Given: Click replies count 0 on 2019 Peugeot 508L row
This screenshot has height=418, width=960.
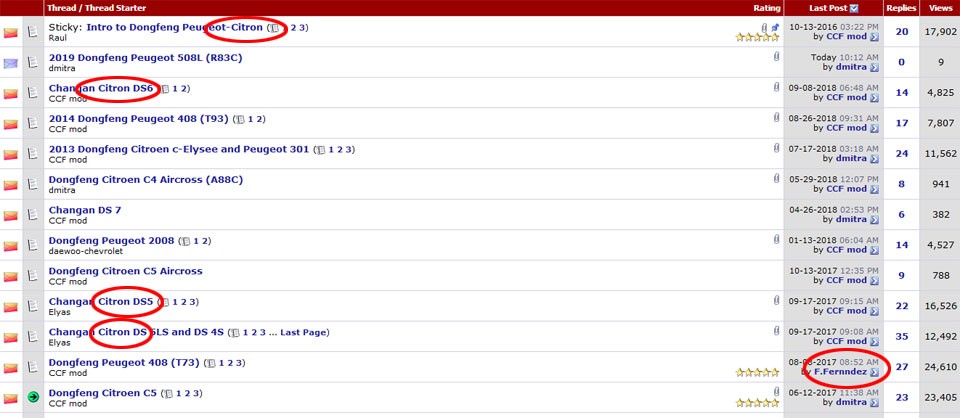Looking at the screenshot, I should tap(902, 62).
